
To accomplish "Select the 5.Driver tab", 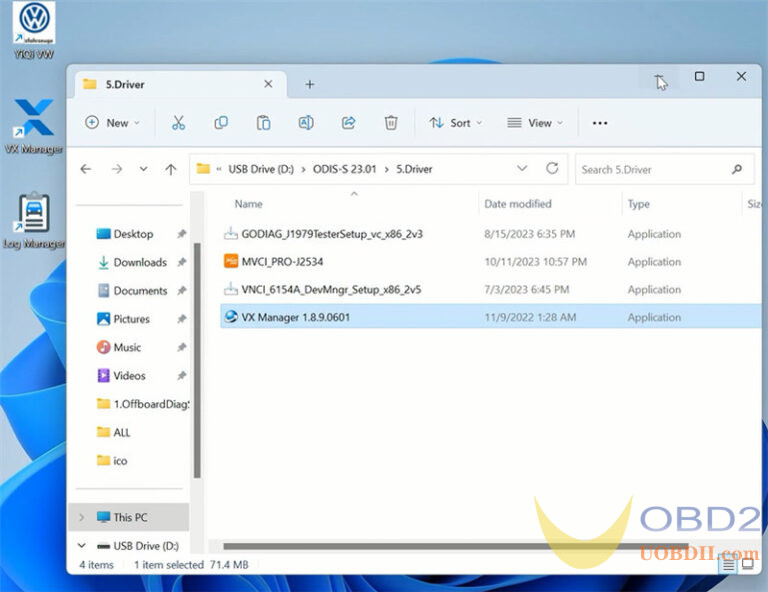I will pos(181,85).
